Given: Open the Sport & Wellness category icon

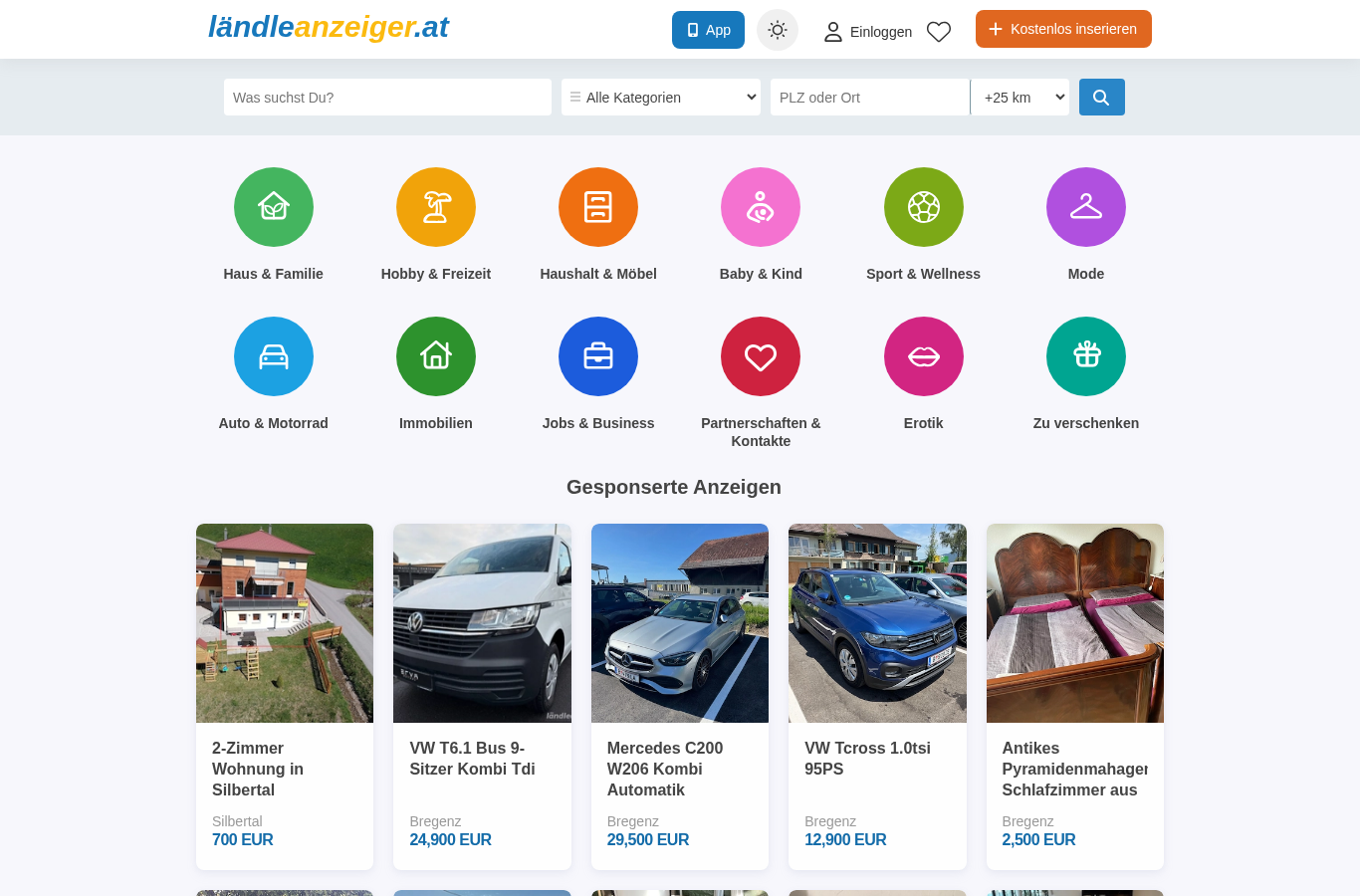Looking at the screenshot, I should point(924,207).
